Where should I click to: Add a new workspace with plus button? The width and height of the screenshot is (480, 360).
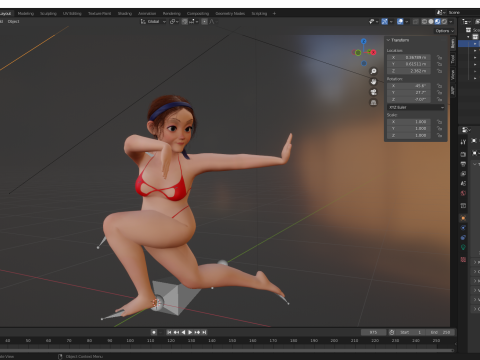[x=274, y=14]
